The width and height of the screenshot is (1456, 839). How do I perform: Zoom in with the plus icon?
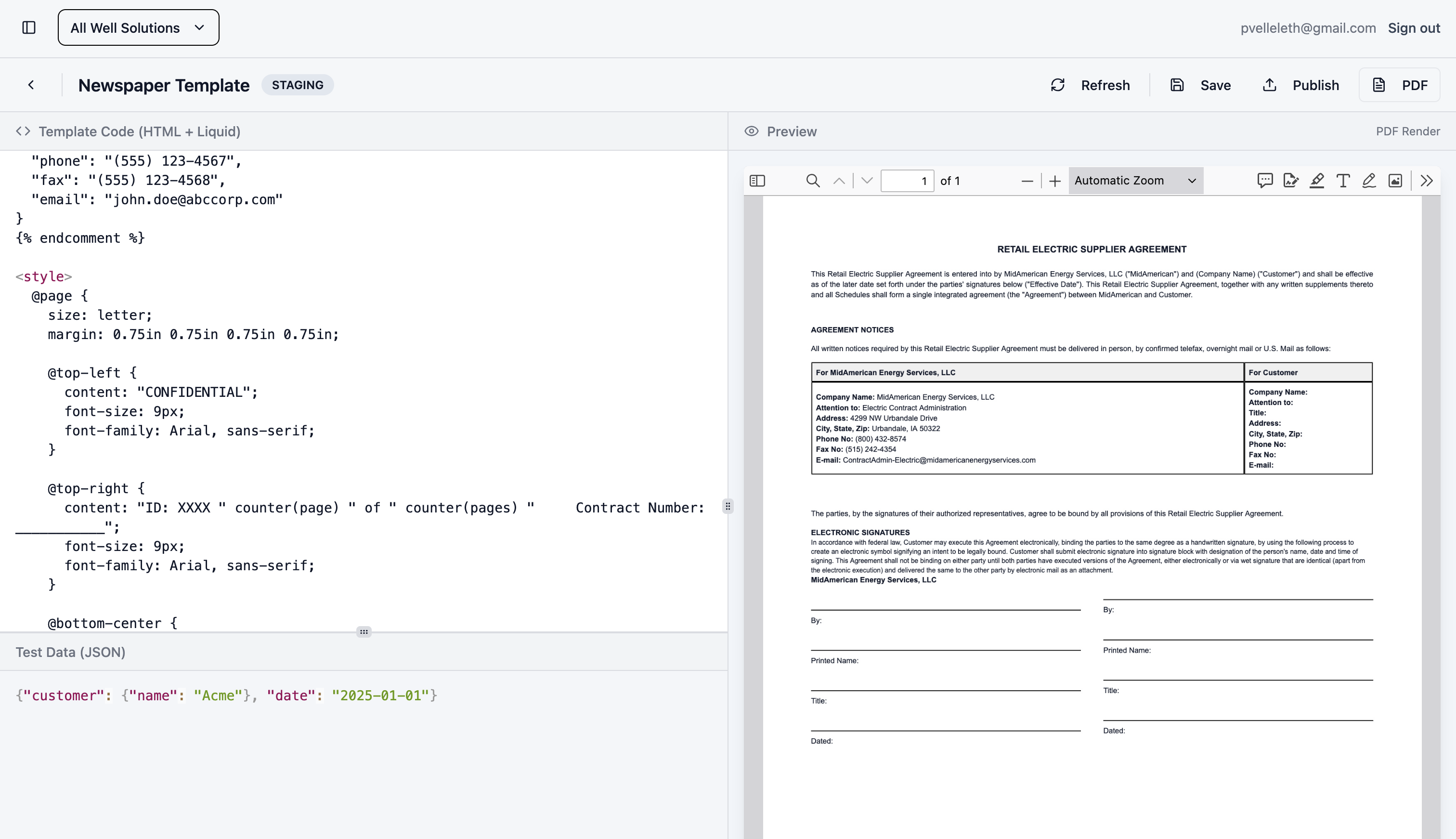pos(1054,181)
